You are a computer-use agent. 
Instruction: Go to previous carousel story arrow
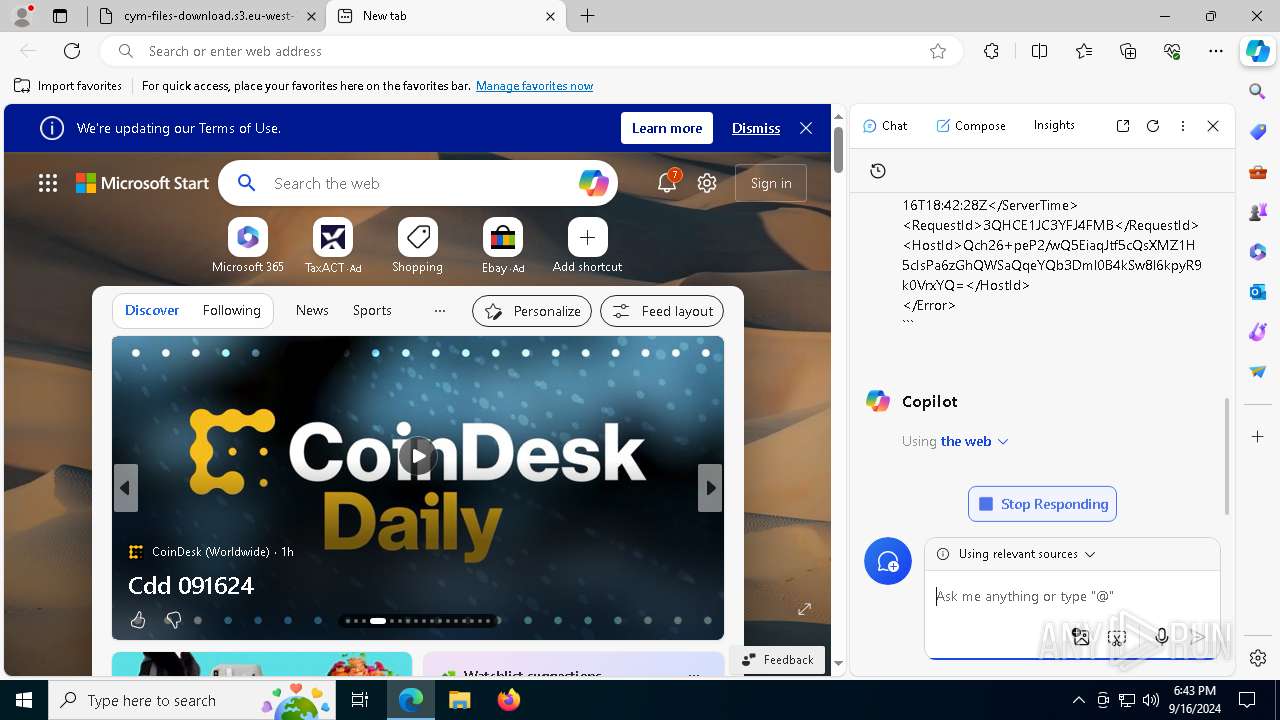[125, 488]
